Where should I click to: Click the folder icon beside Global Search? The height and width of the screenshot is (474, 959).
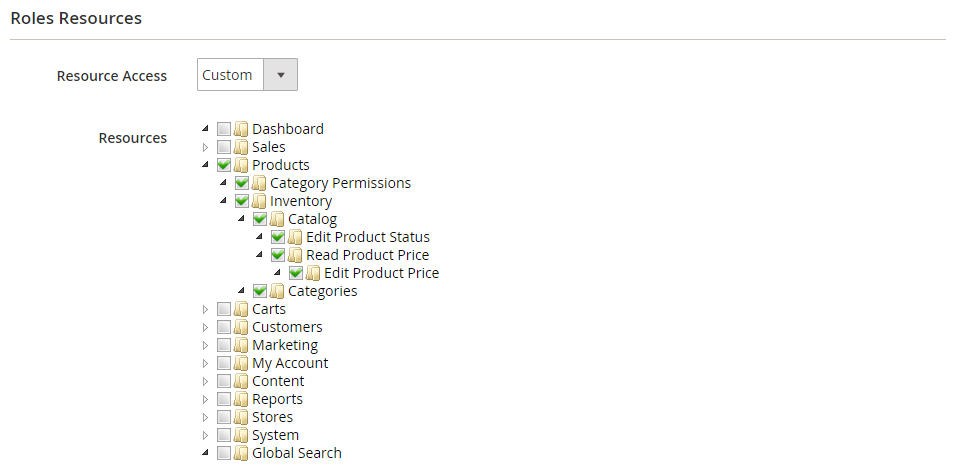[x=241, y=453]
